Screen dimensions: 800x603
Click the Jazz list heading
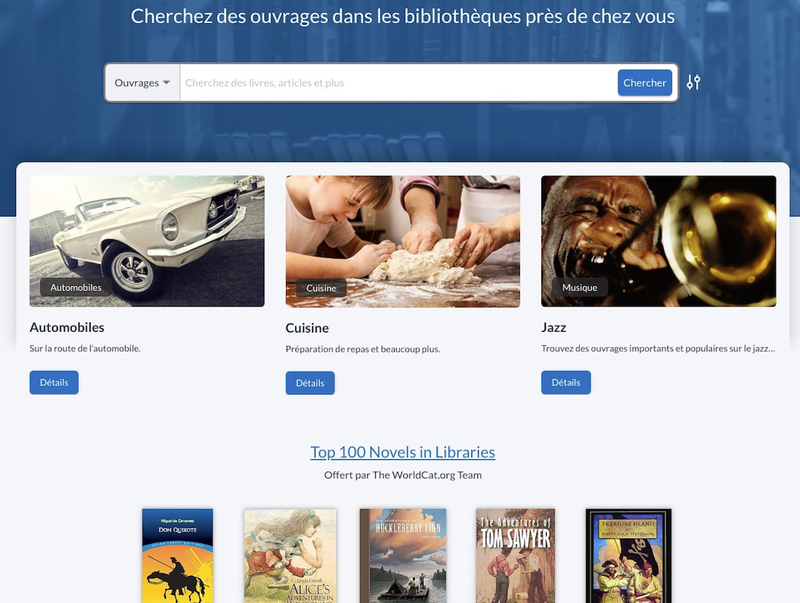coord(554,328)
